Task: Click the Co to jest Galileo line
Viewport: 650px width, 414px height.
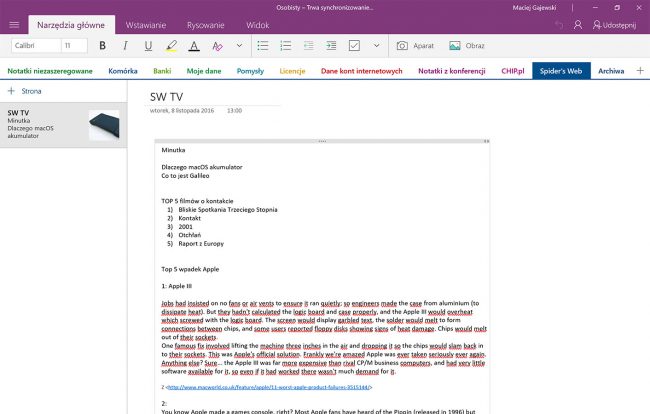Action: click(x=185, y=176)
